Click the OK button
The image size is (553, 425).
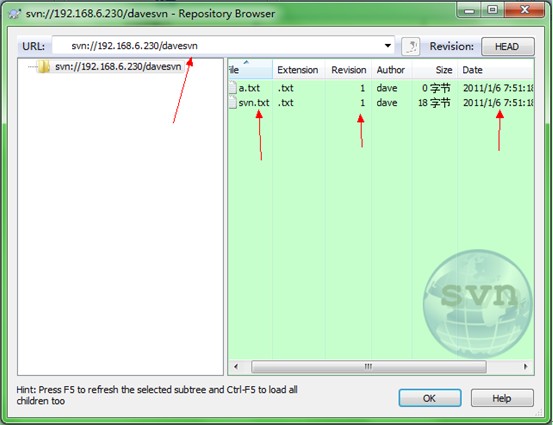pos(430,398)
